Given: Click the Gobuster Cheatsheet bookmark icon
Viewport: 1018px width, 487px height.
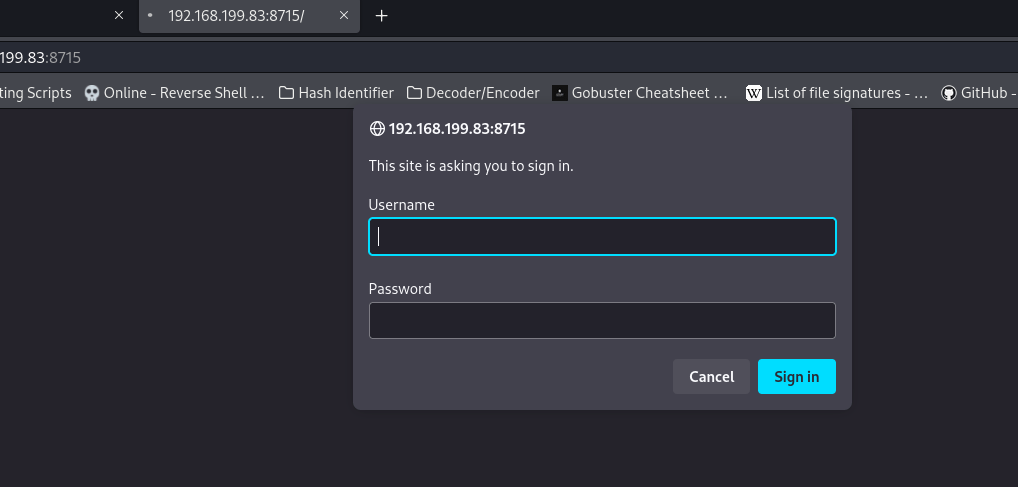Looking at the screenshot, I should tap(560, 93).
